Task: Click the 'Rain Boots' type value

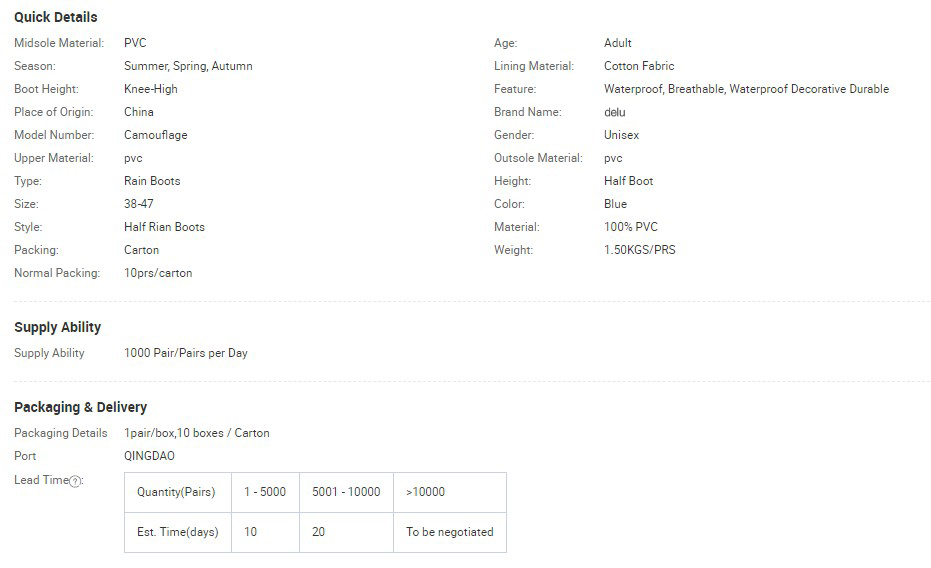Action: [152, 181]
